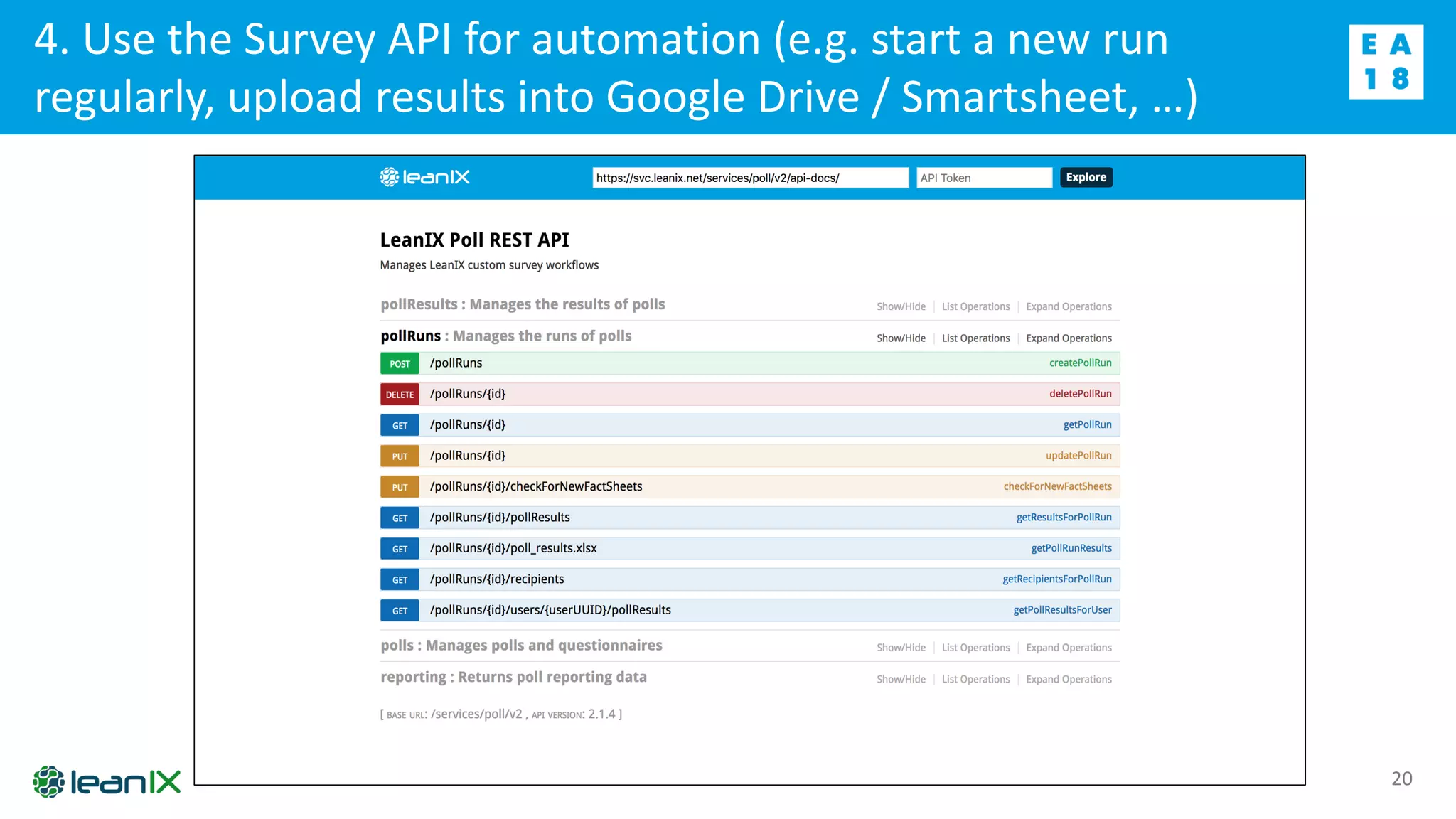Click the deletePollRun operation link
The height and width of the screenshot is (819, 1456).
click(x=1080, y=394)
